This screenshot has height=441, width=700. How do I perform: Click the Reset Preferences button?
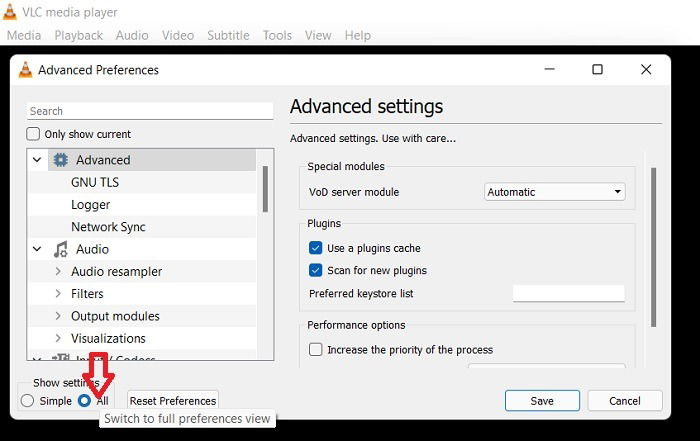click(x=173, y=401)
